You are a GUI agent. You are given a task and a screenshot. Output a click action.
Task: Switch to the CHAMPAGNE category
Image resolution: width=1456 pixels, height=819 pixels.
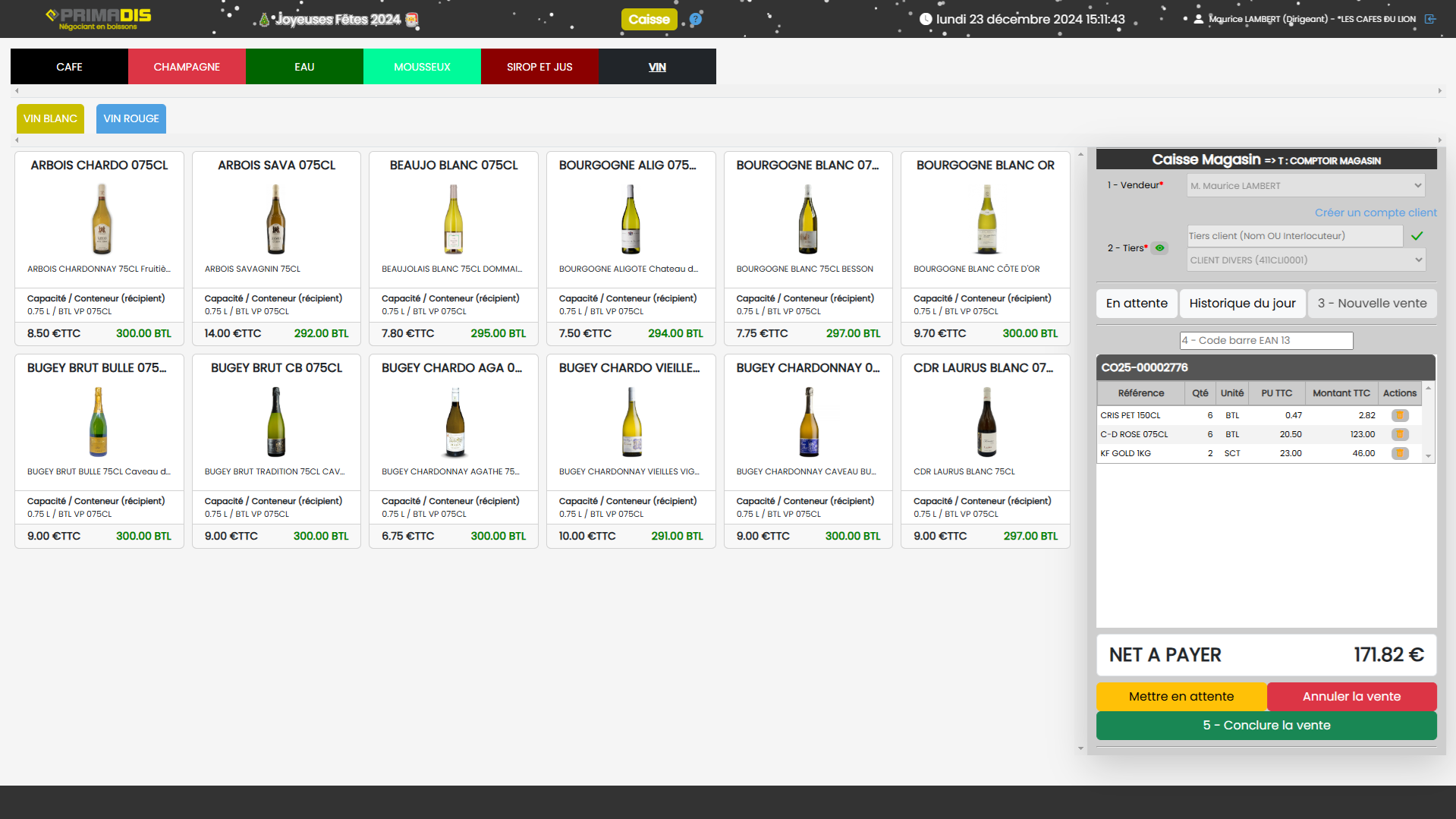[x=187, y=67]
